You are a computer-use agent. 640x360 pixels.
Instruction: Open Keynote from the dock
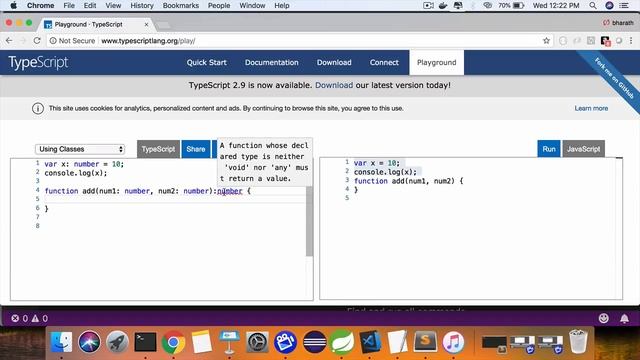(229, 342)
